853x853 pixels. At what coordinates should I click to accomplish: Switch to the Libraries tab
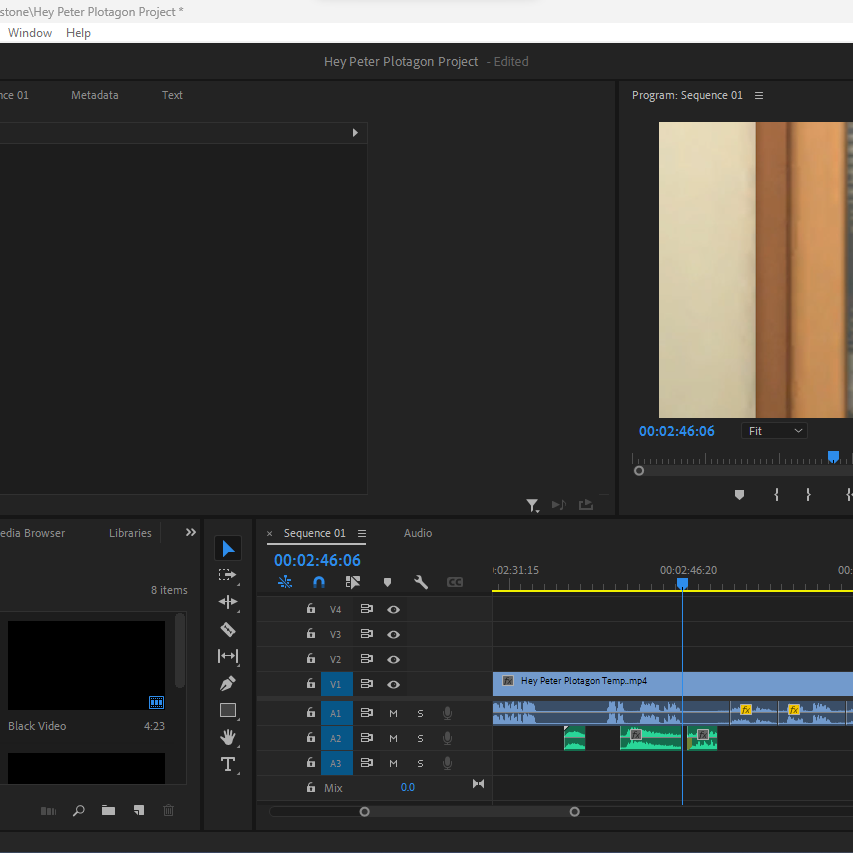(130, 533)
